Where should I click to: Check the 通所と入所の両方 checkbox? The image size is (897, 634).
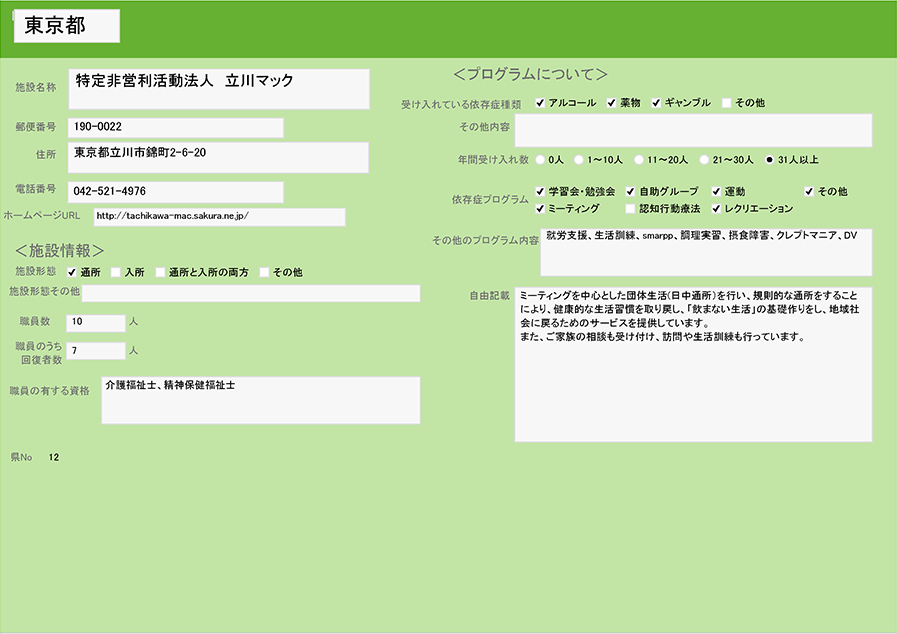(x=160, y=272)
